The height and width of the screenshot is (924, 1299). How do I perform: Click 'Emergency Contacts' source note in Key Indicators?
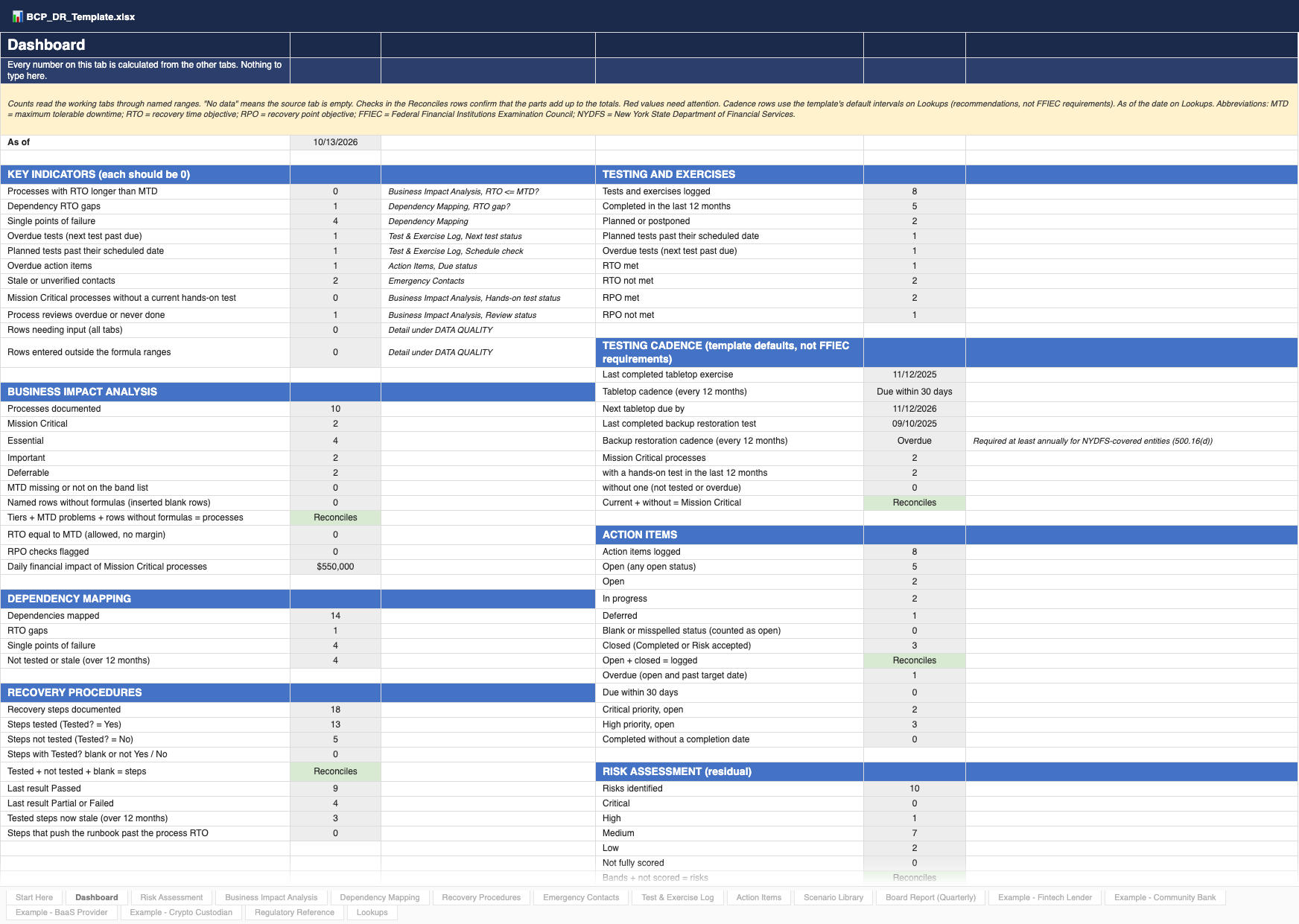coord(488,281)
